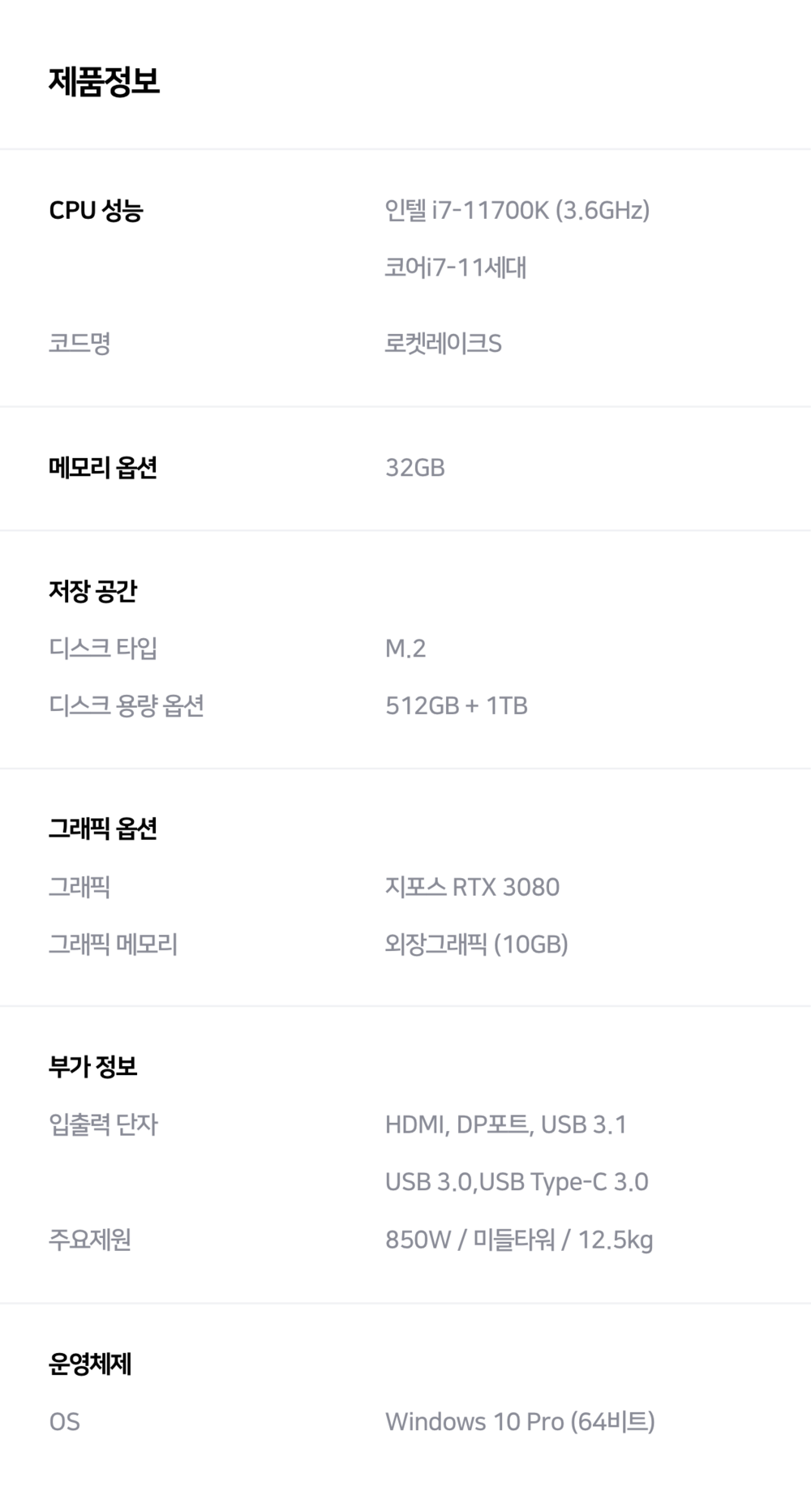Select the 입출력 단자 label
Viewport: 811px width, 1512px height.
click(103, 1124)
